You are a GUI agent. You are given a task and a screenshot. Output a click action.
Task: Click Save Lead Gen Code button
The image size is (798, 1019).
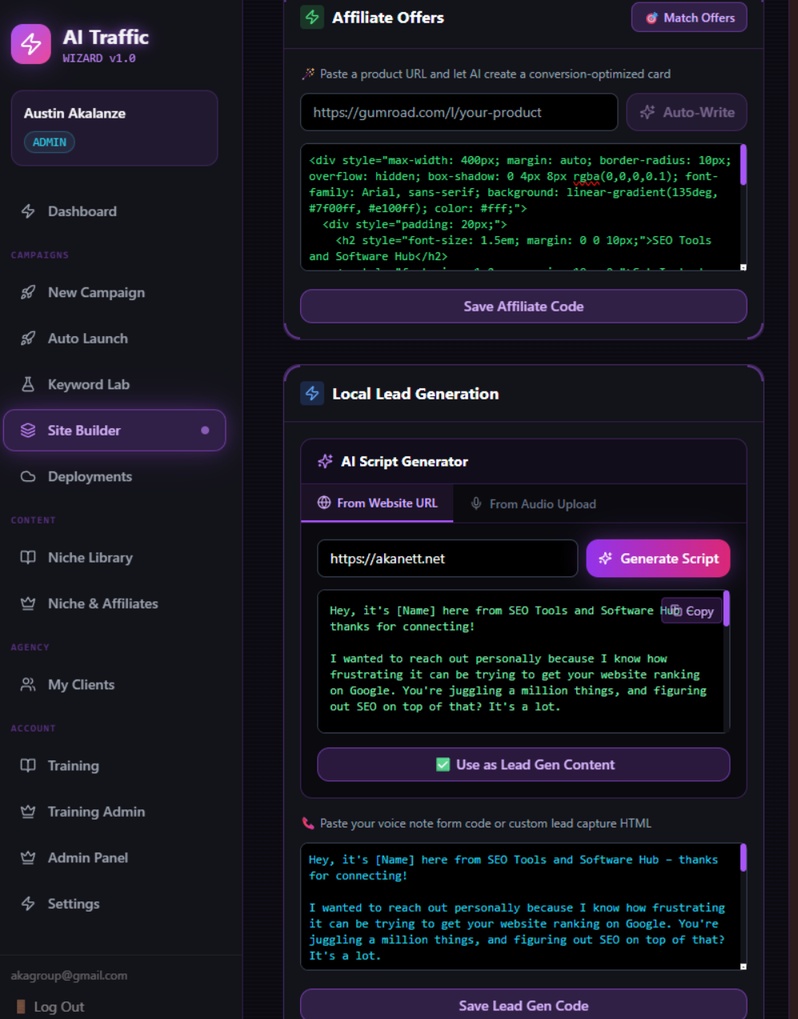[x=523, y=1005]
